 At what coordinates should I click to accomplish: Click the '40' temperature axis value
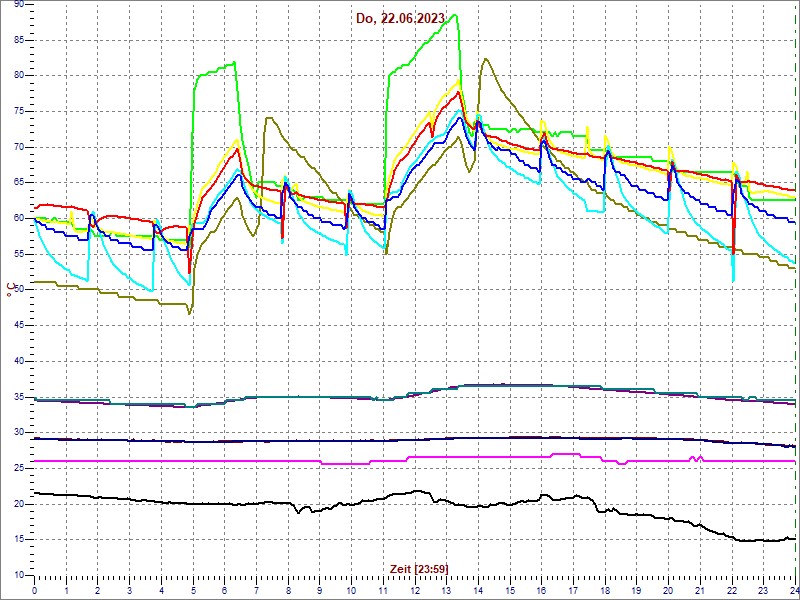click(20, 361)
